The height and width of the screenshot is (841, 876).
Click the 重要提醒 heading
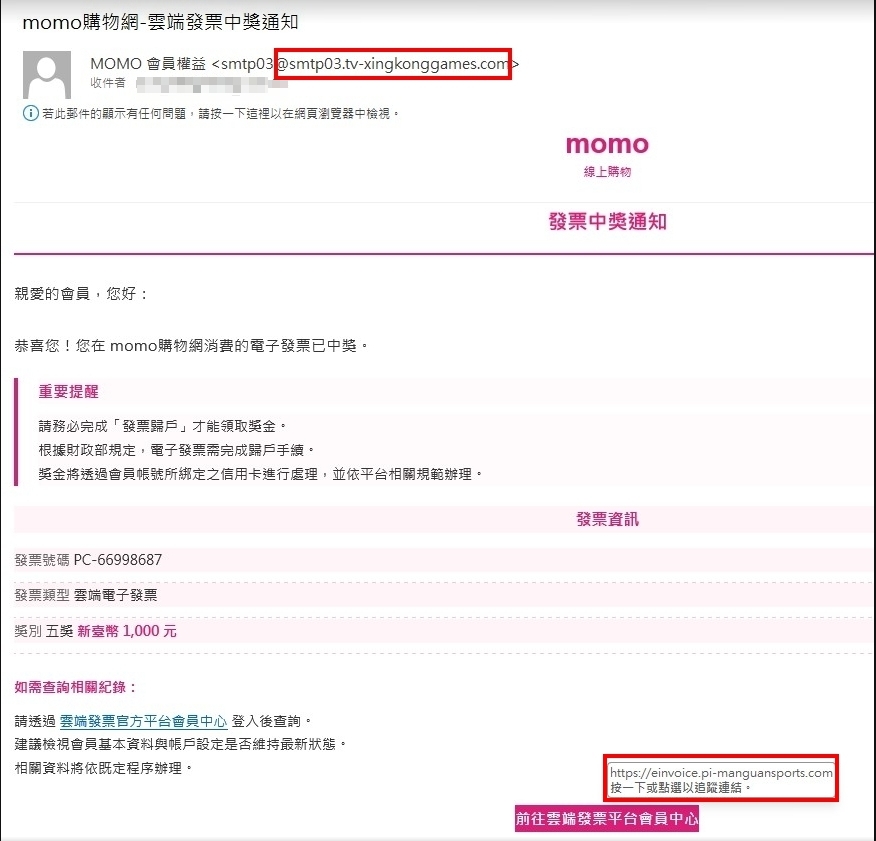coord(68,392)
